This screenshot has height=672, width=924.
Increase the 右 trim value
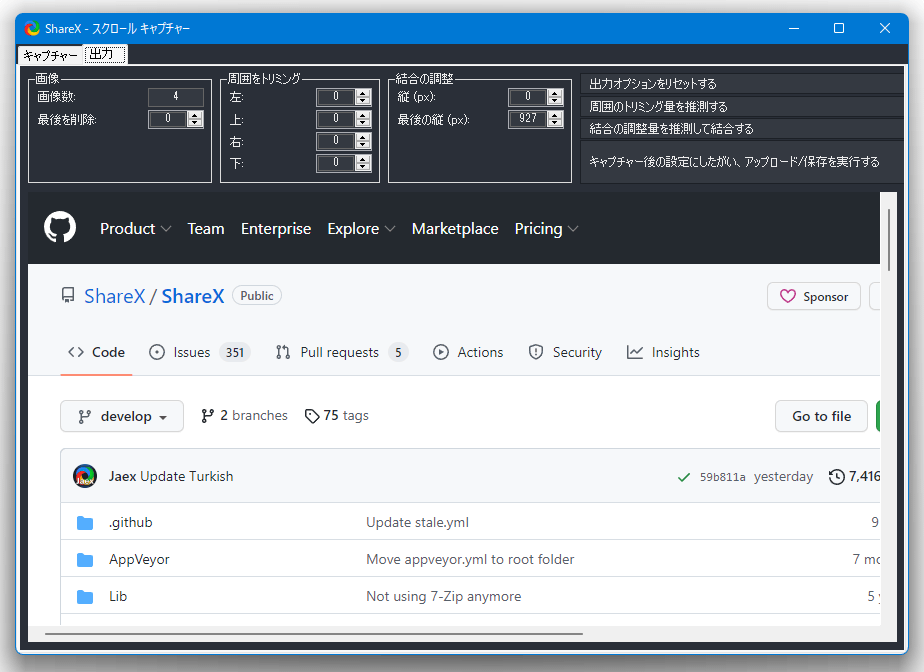(364, 137)
